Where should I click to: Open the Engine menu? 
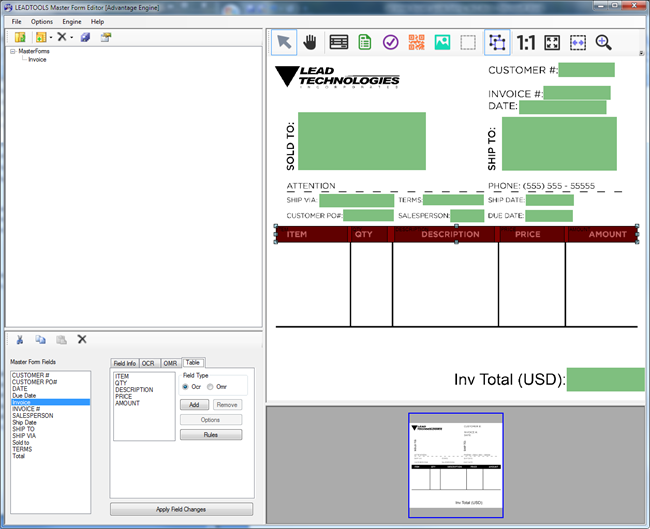[72, 21]
